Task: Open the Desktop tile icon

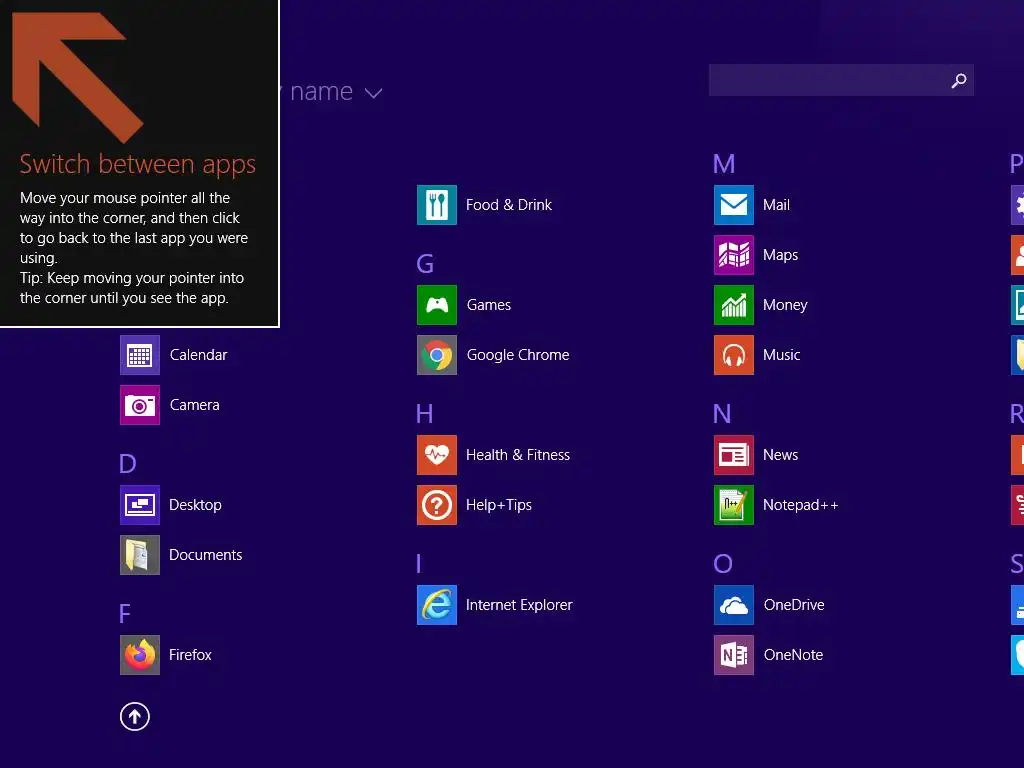Action: tap(140, 505)
